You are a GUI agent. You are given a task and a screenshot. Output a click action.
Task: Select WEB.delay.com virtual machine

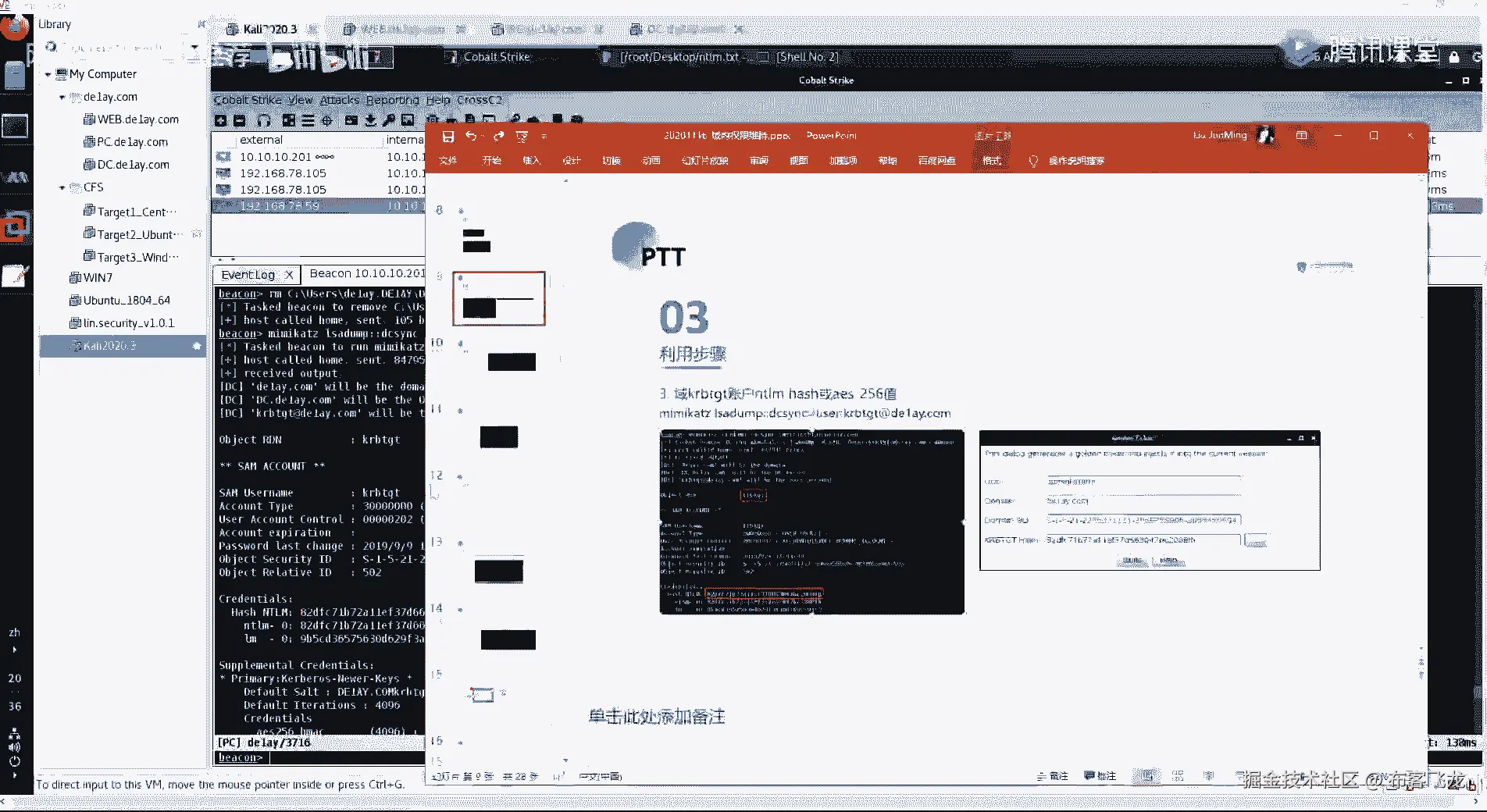point(131,119)
